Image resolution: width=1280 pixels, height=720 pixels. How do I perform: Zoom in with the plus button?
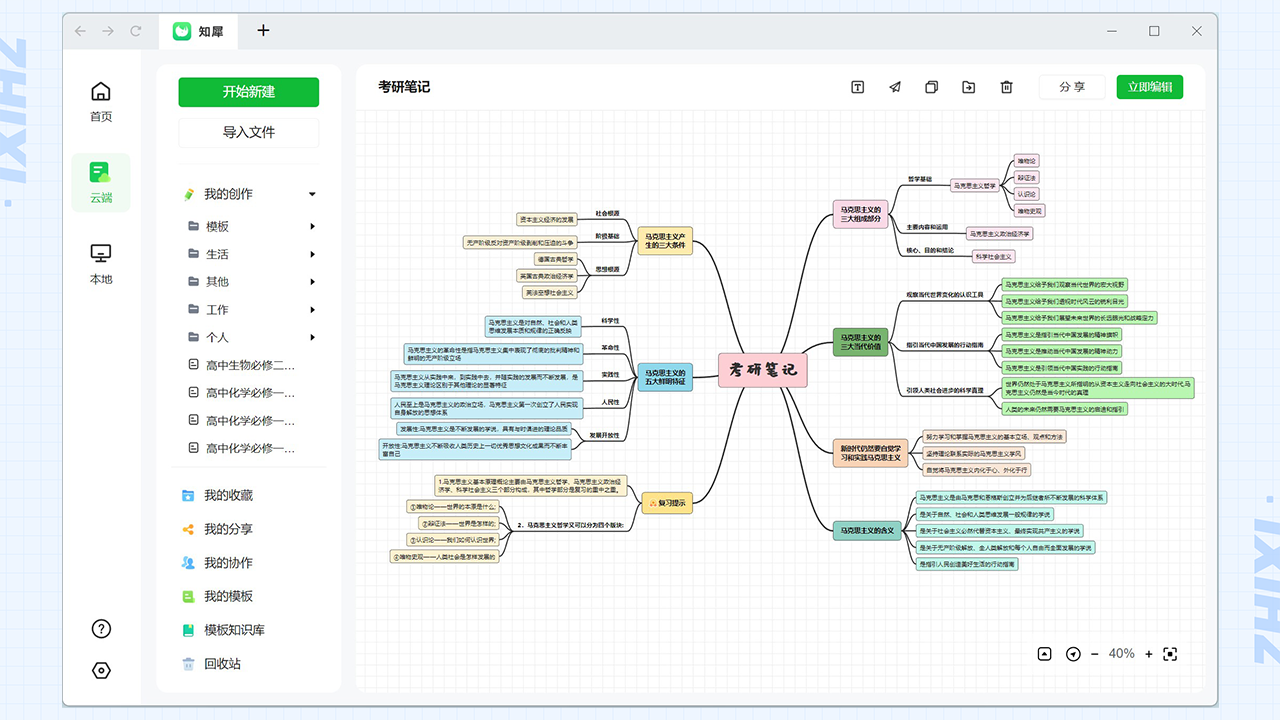pyautogui.click(x=1149, y=654)
